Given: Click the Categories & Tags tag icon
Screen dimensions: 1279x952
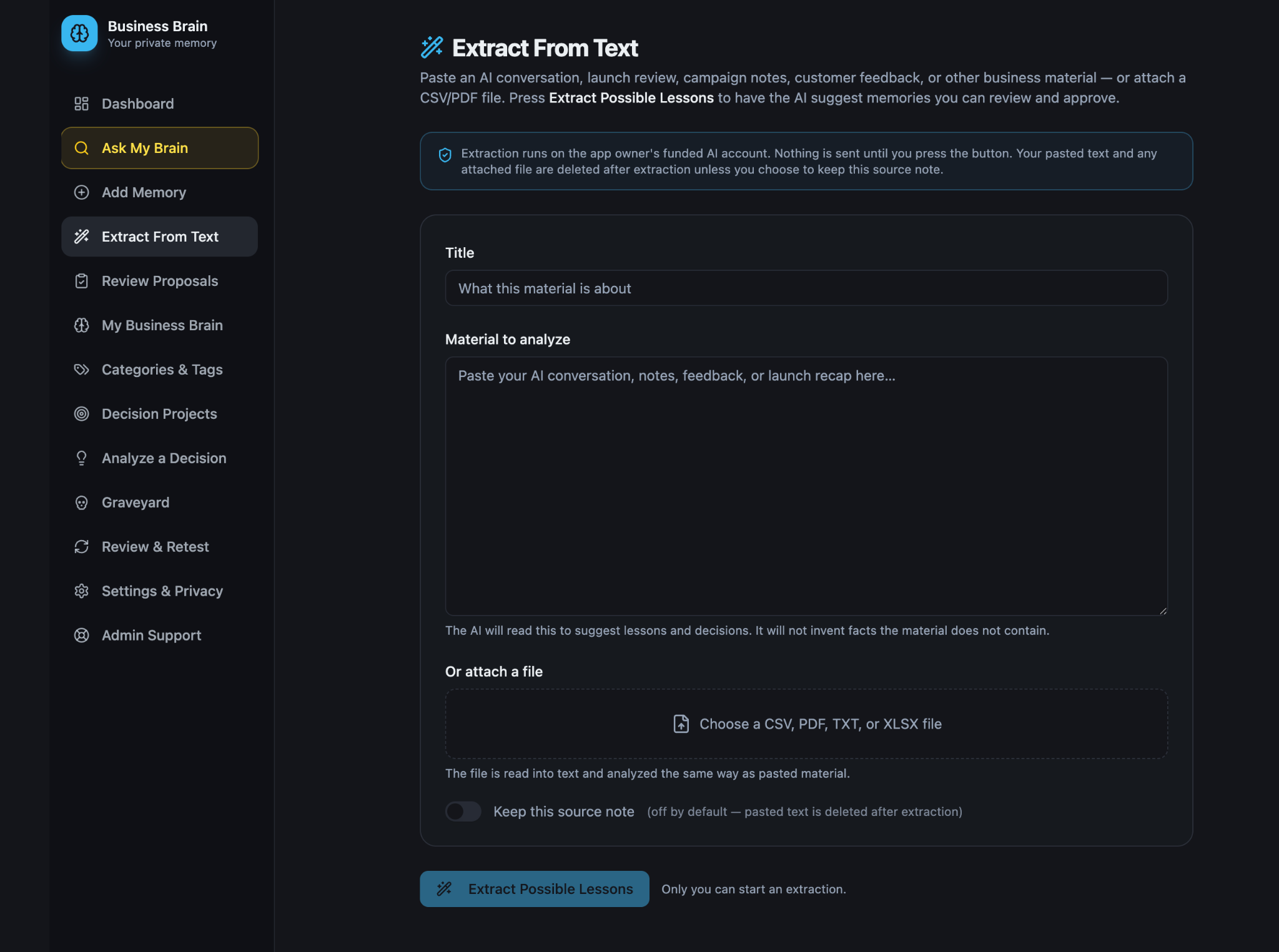Looking at the screenshot, I should [81, 370].
